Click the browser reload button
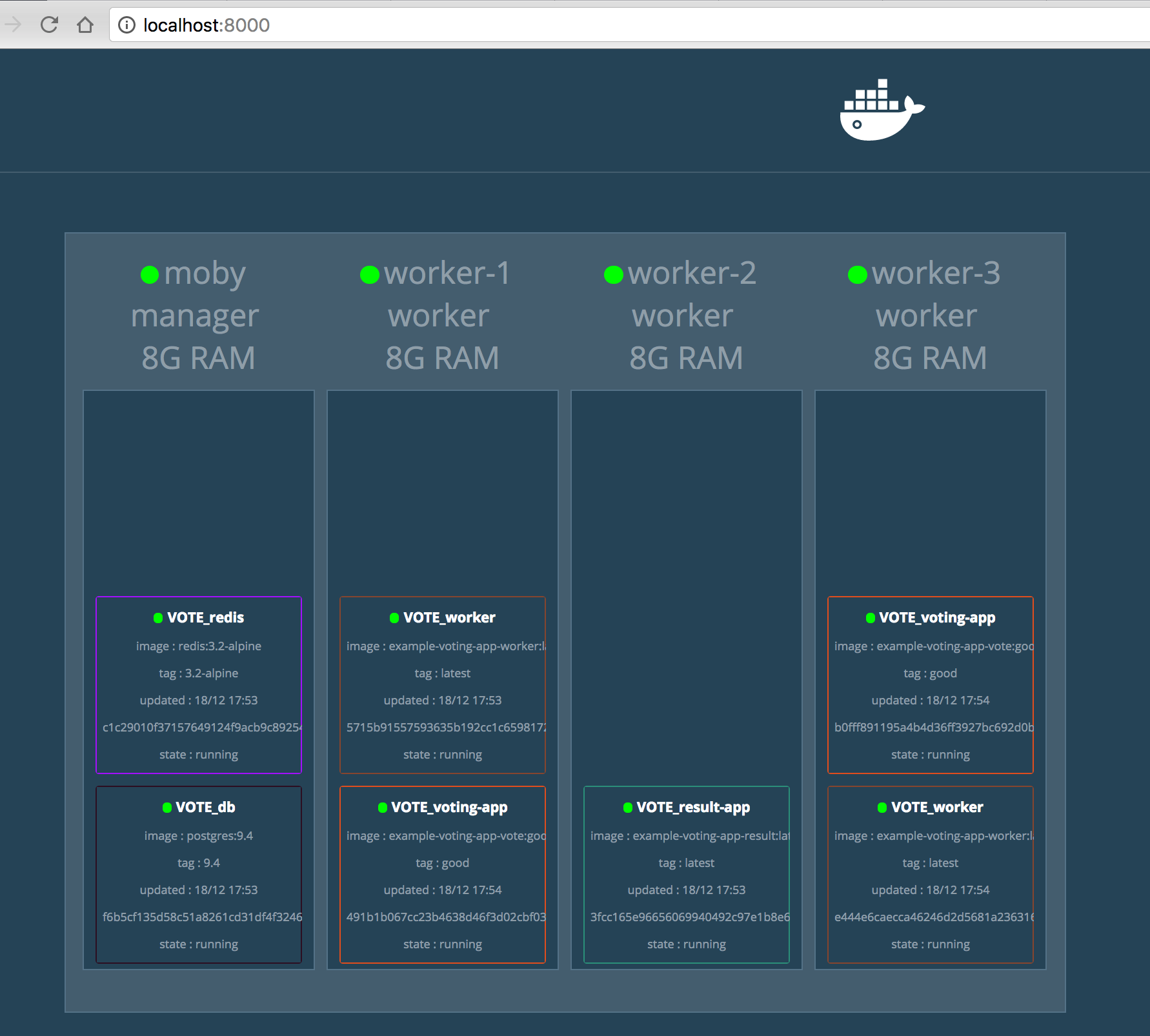 pos(50,25)
